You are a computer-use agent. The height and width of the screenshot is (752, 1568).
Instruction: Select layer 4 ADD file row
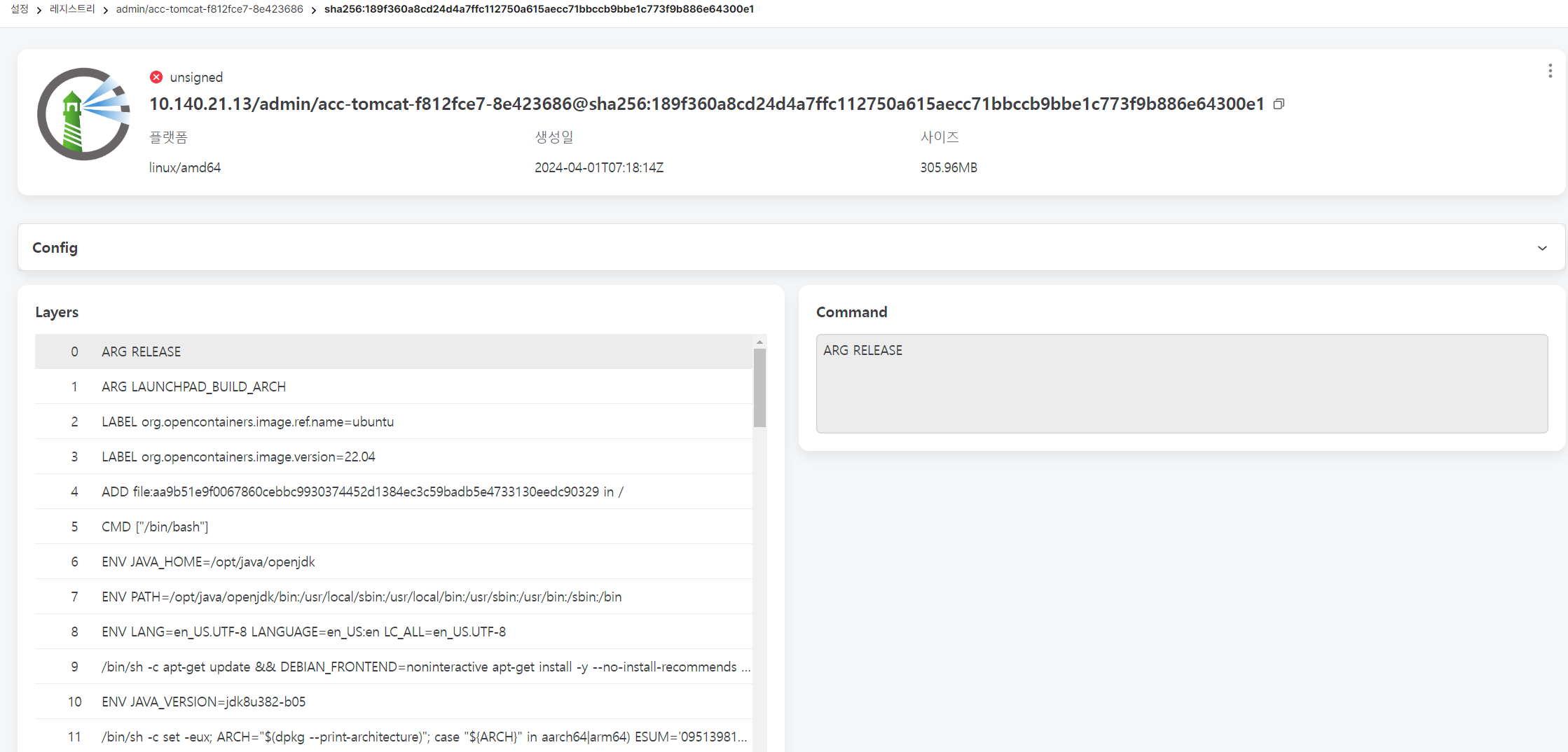coord(394,492)
